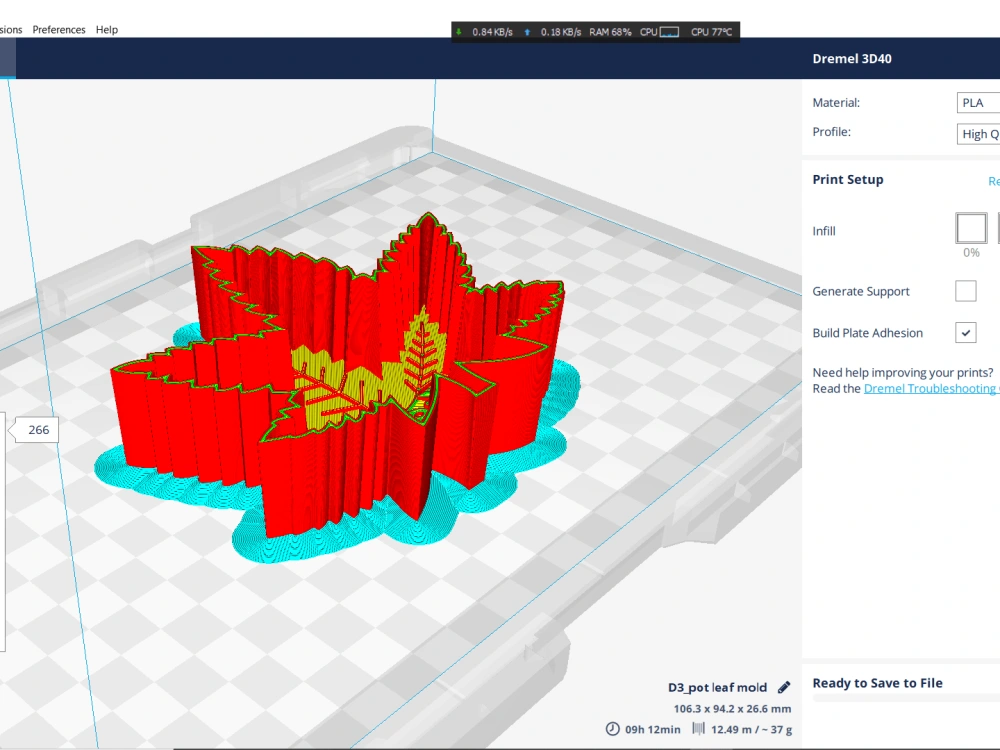This screenshot has height=750, width=1000.
Task: Click the layer number 266 field
Action: 38,430
